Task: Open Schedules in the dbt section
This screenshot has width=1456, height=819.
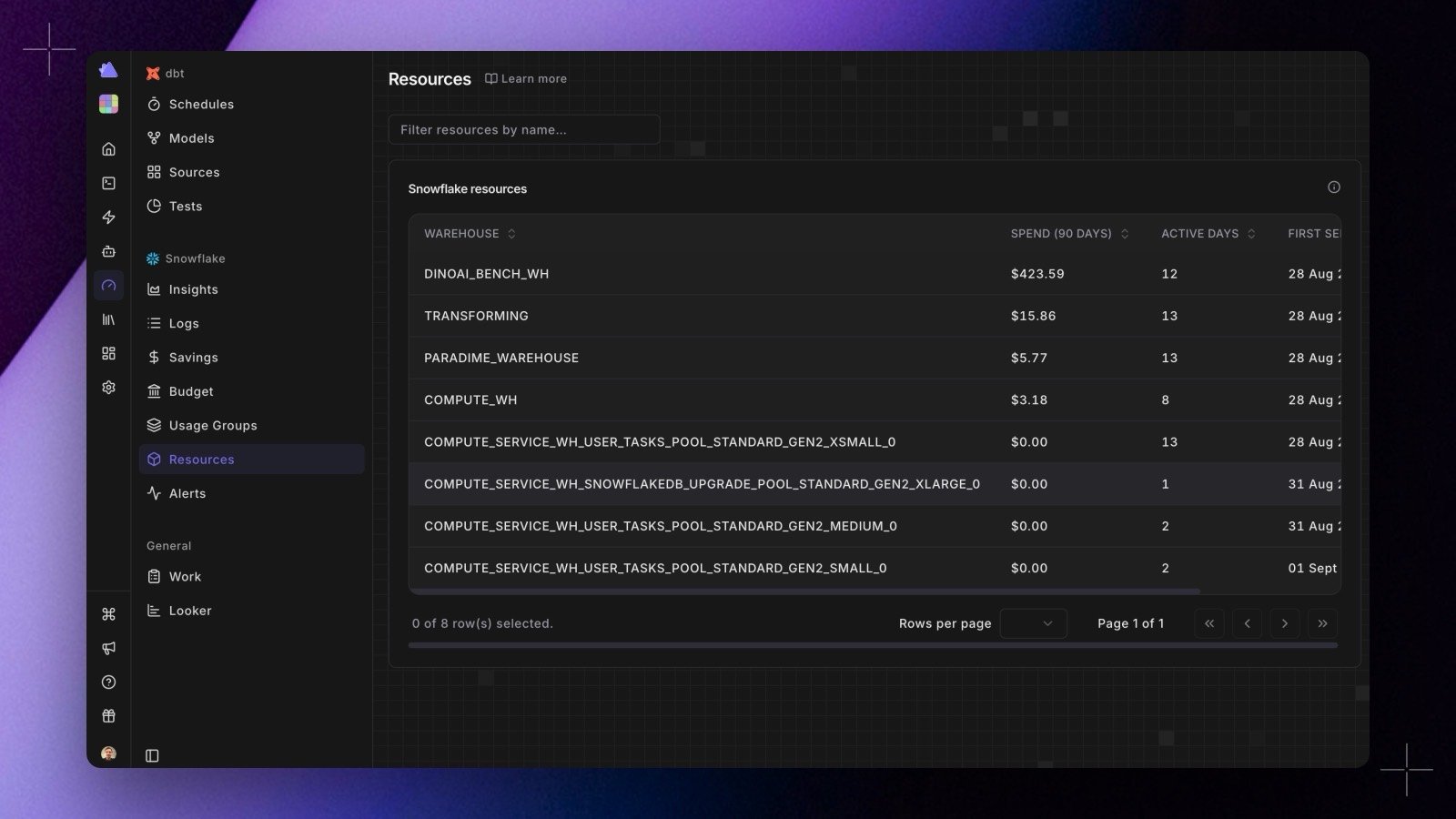Action: [x=252, y=105]
